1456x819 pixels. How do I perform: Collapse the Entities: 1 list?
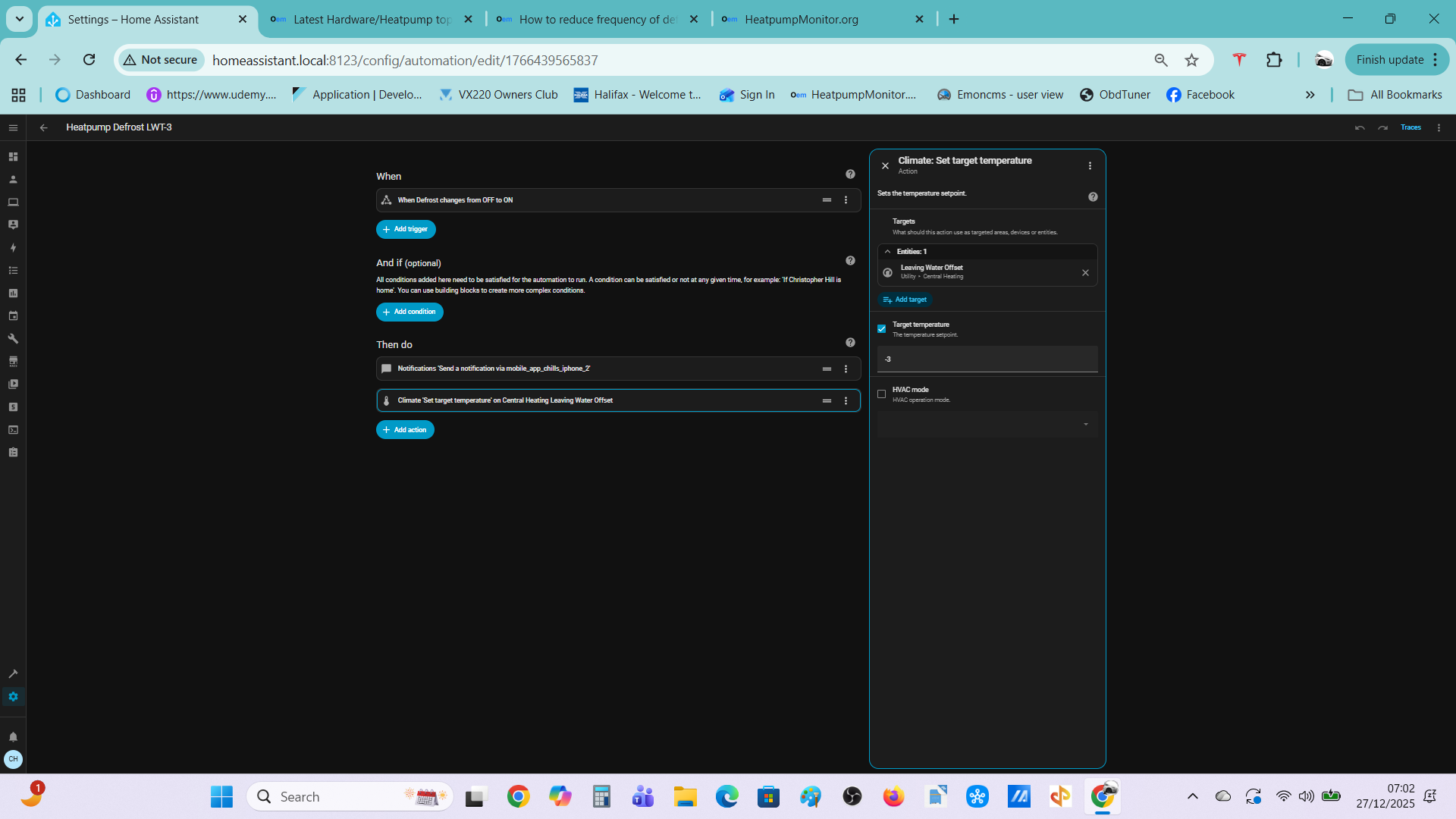tap(888, 252)
